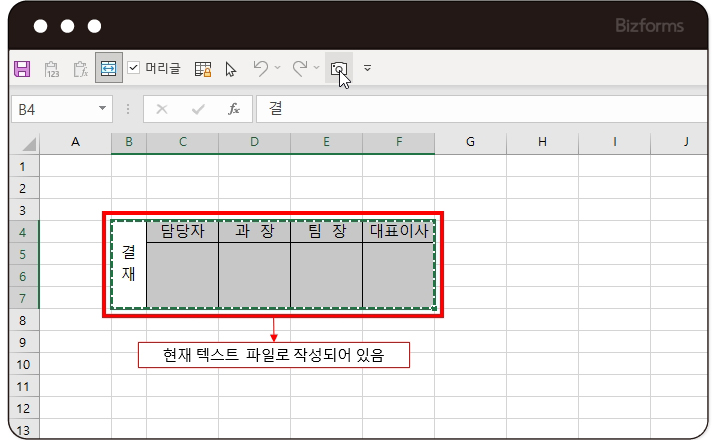The image size is (715, 440).
Task: Click the 팀 장 cell
Action: coord(326,231)
